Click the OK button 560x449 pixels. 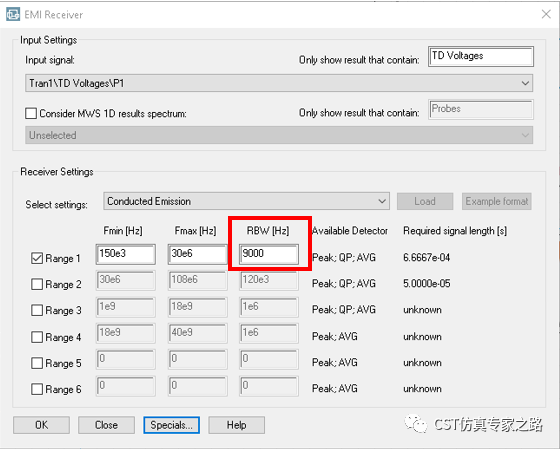click(x=41, y=425)
